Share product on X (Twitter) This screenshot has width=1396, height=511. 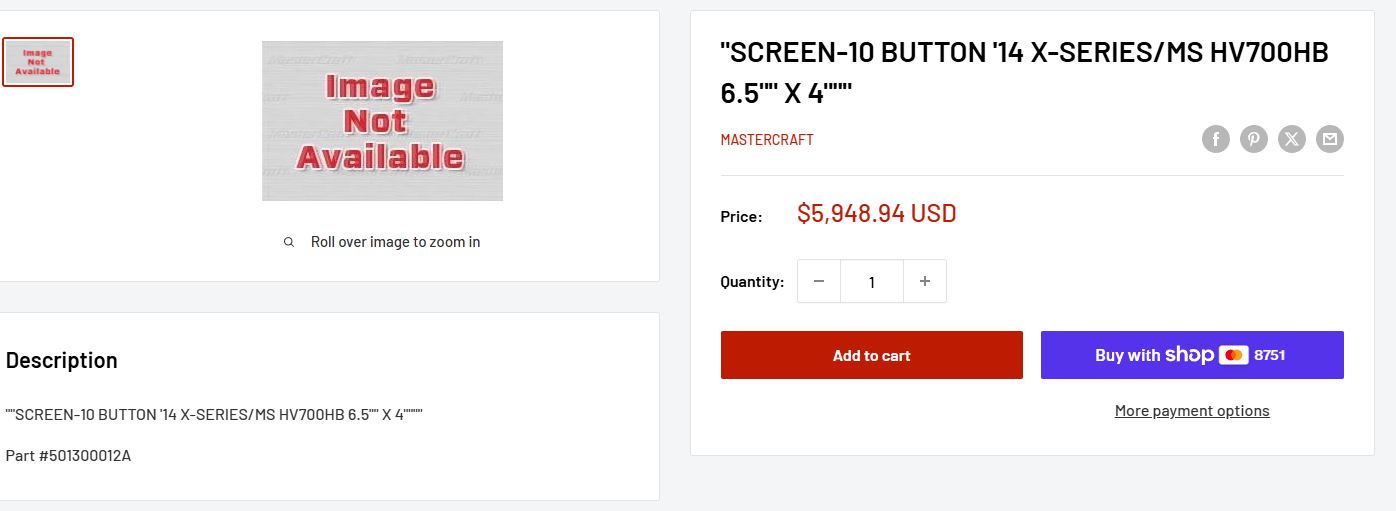click(1291, 139)
